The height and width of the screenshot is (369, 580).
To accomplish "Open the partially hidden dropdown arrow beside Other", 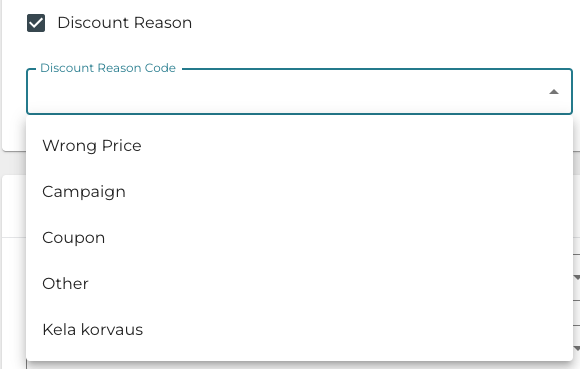I will pos(576,277).
